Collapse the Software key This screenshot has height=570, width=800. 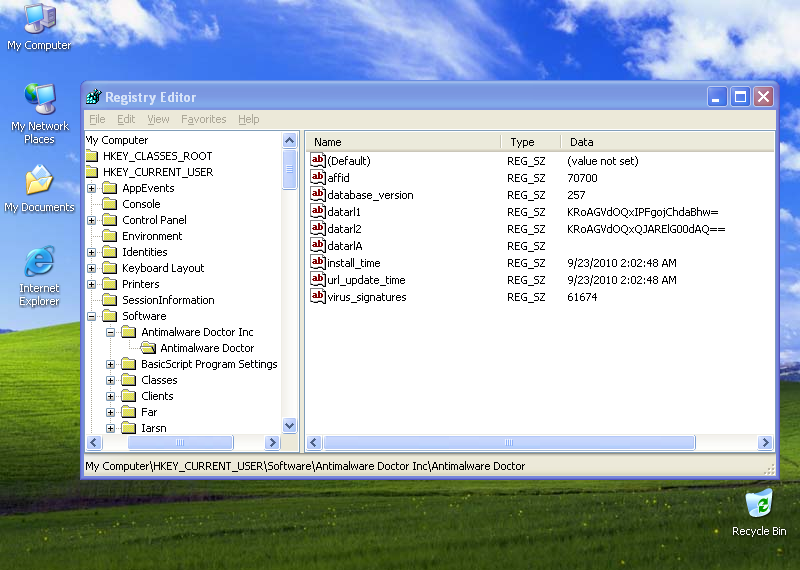point(91,316)
